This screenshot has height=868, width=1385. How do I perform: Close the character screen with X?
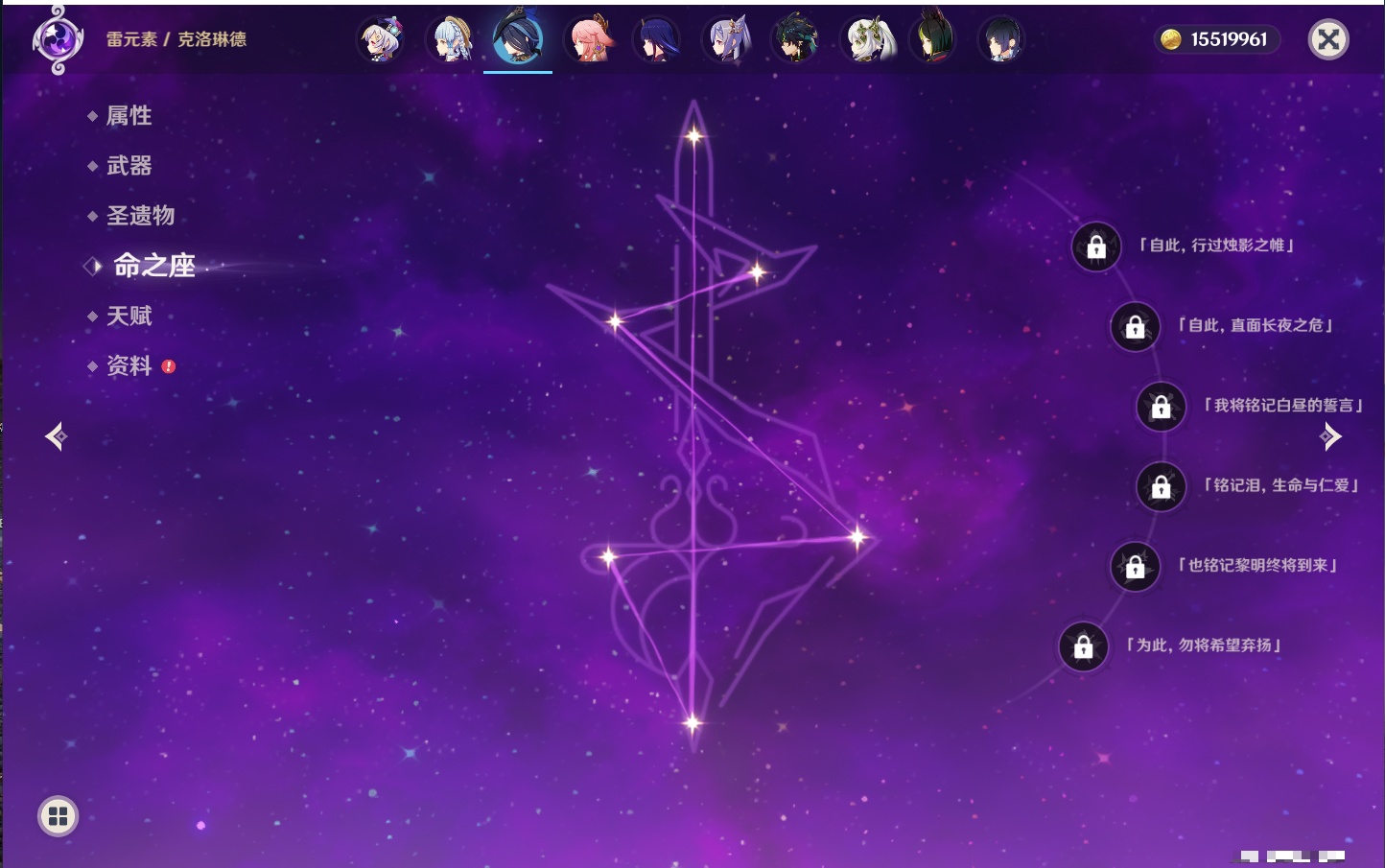pos(1328,39)
